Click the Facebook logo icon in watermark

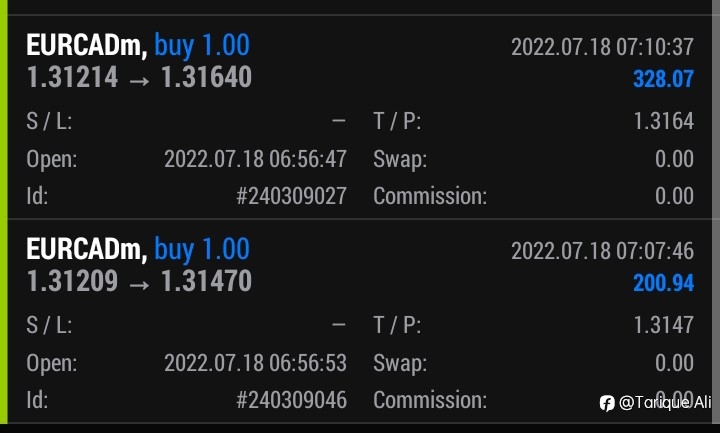coord(607,403)
